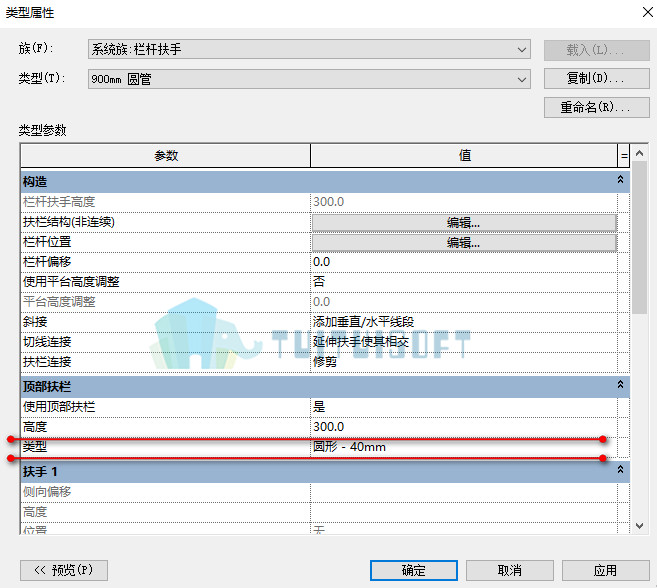
Task: Open the 类型(T) dropdown showing 900mm 圆管
Action: click(x=309, y=79)
